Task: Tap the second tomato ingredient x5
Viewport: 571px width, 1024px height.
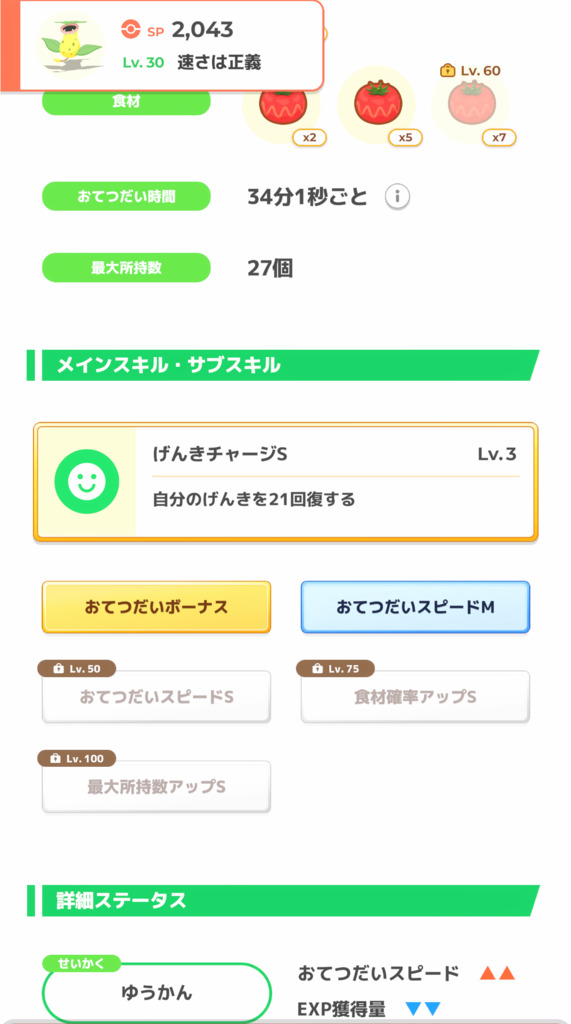Action: point(377,106)
